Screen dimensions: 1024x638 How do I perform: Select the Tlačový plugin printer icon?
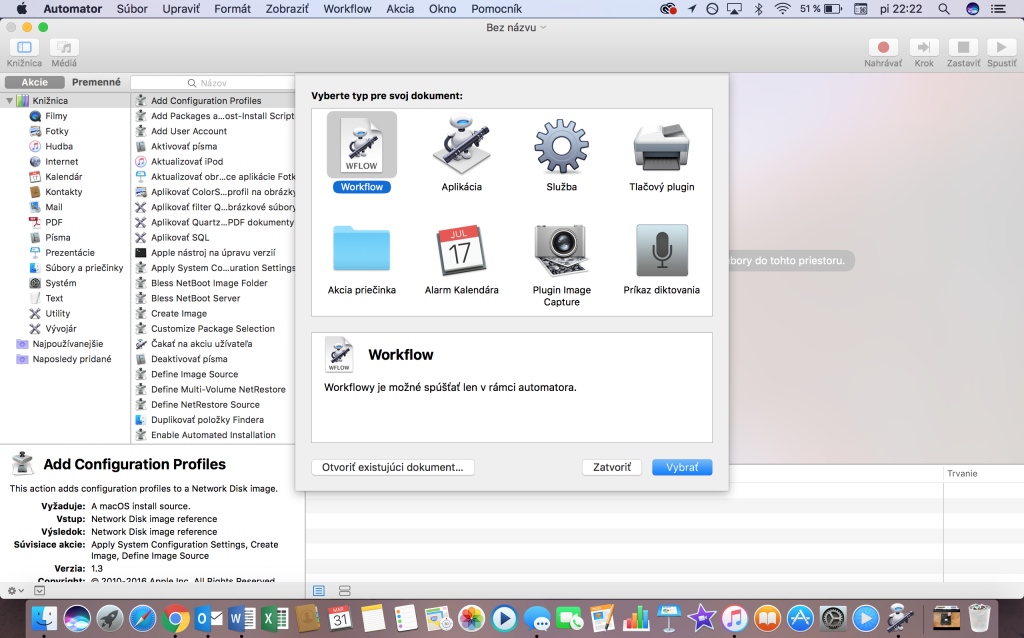(x=661, y=148)
